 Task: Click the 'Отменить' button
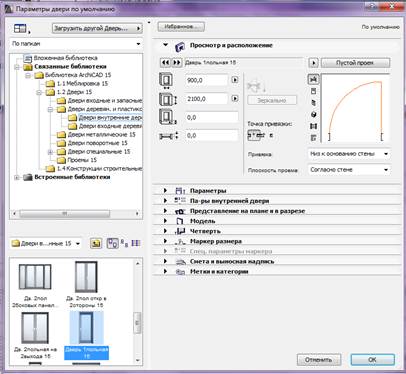pyautogui.click(x=319, y=360)
